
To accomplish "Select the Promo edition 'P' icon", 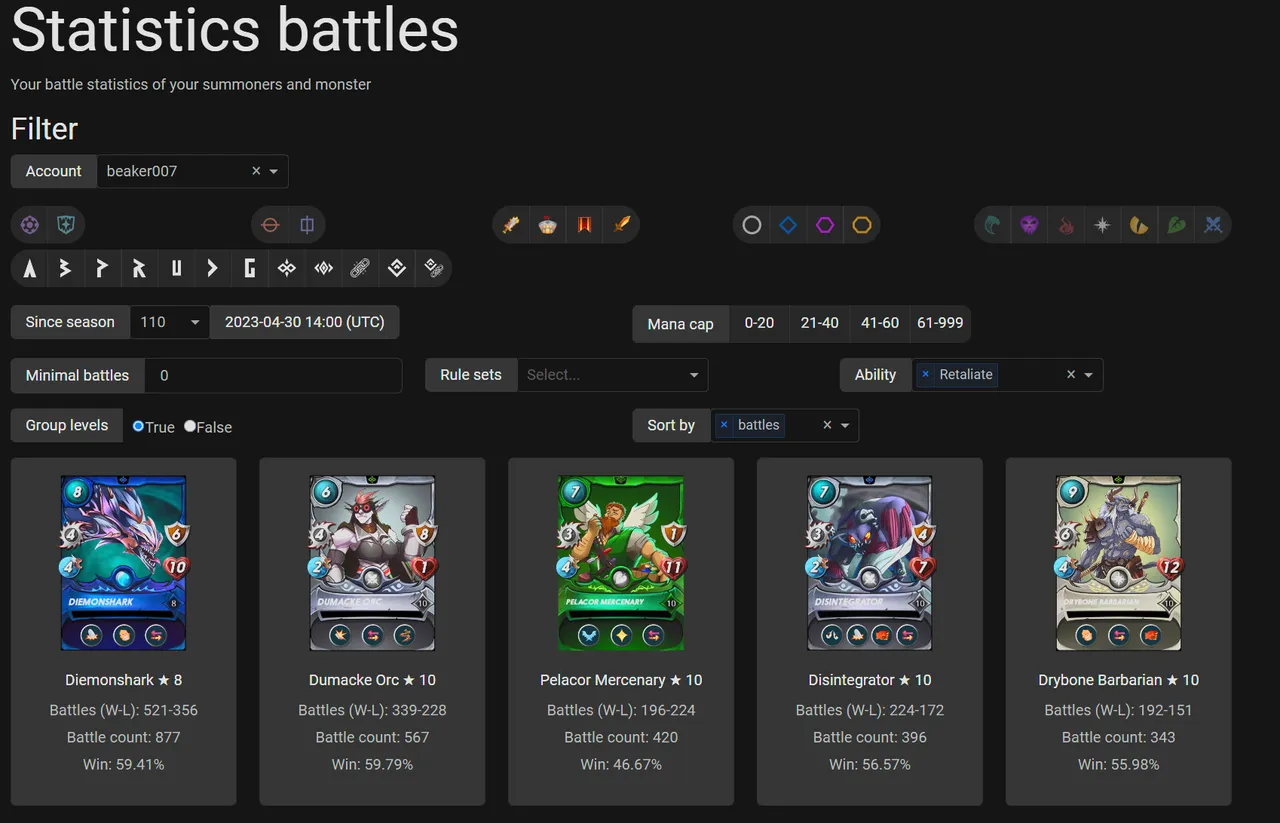I will coord(103,268).
